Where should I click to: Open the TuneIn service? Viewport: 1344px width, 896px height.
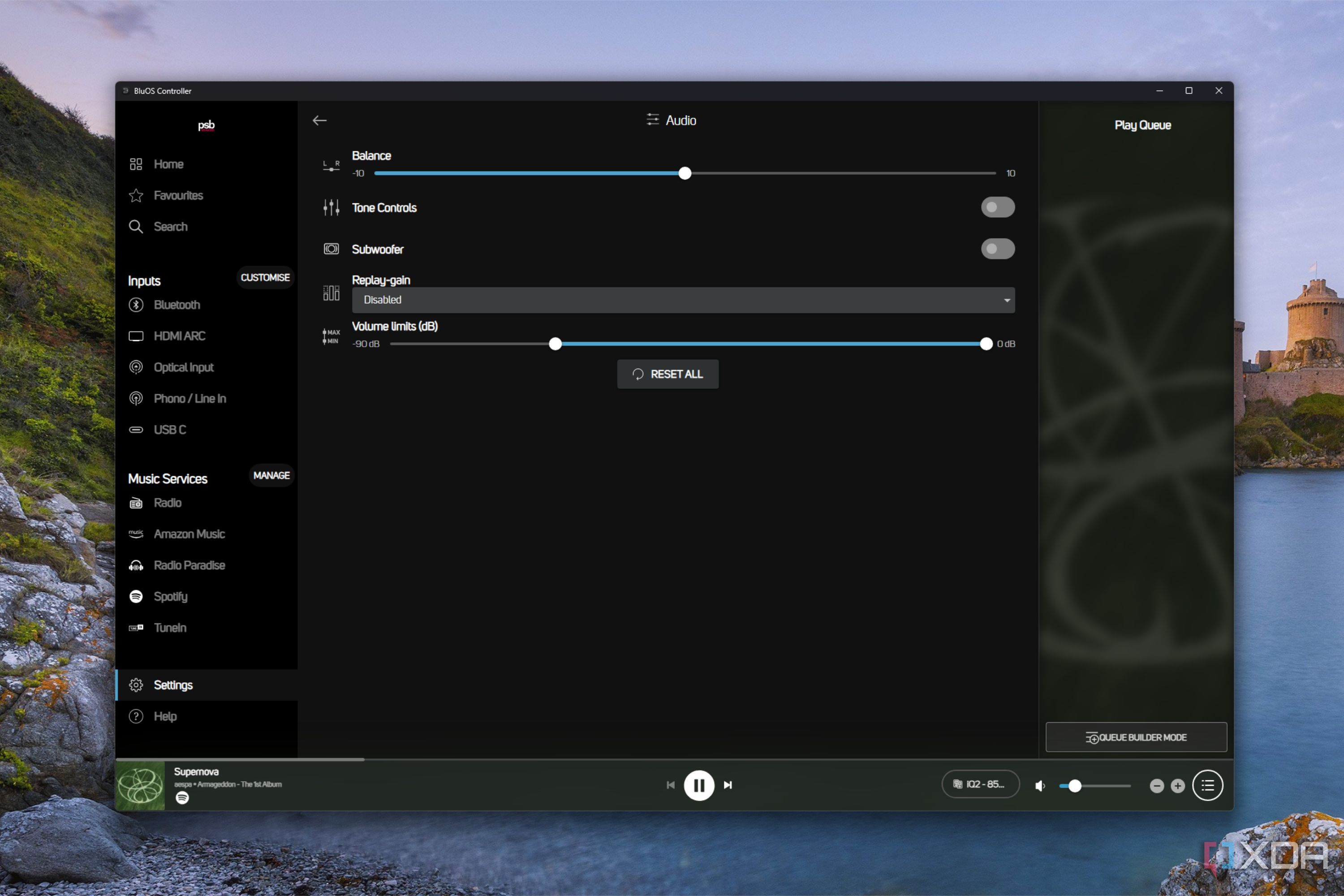click(206, 628)
